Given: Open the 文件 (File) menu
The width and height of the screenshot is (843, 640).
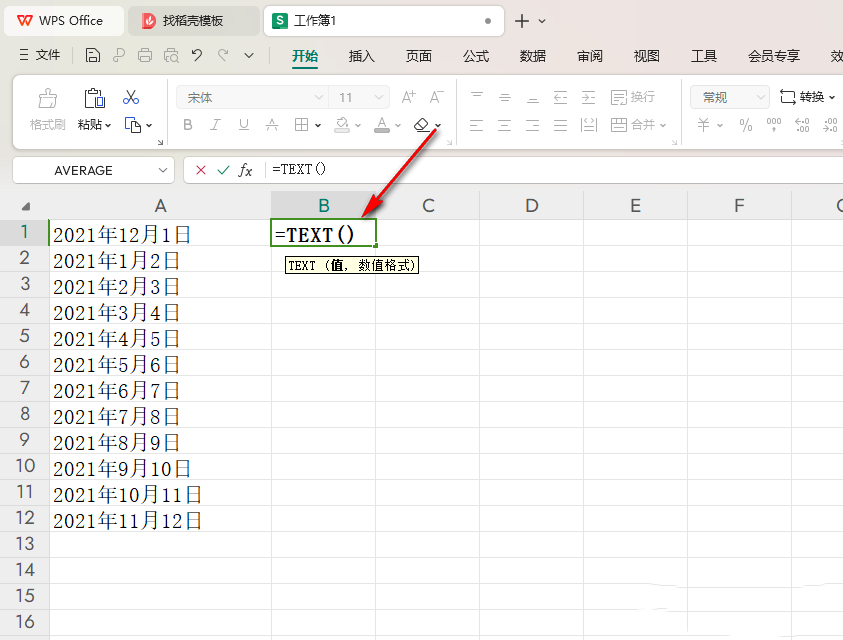Looking at the screenshot, I should coord(40,55).
